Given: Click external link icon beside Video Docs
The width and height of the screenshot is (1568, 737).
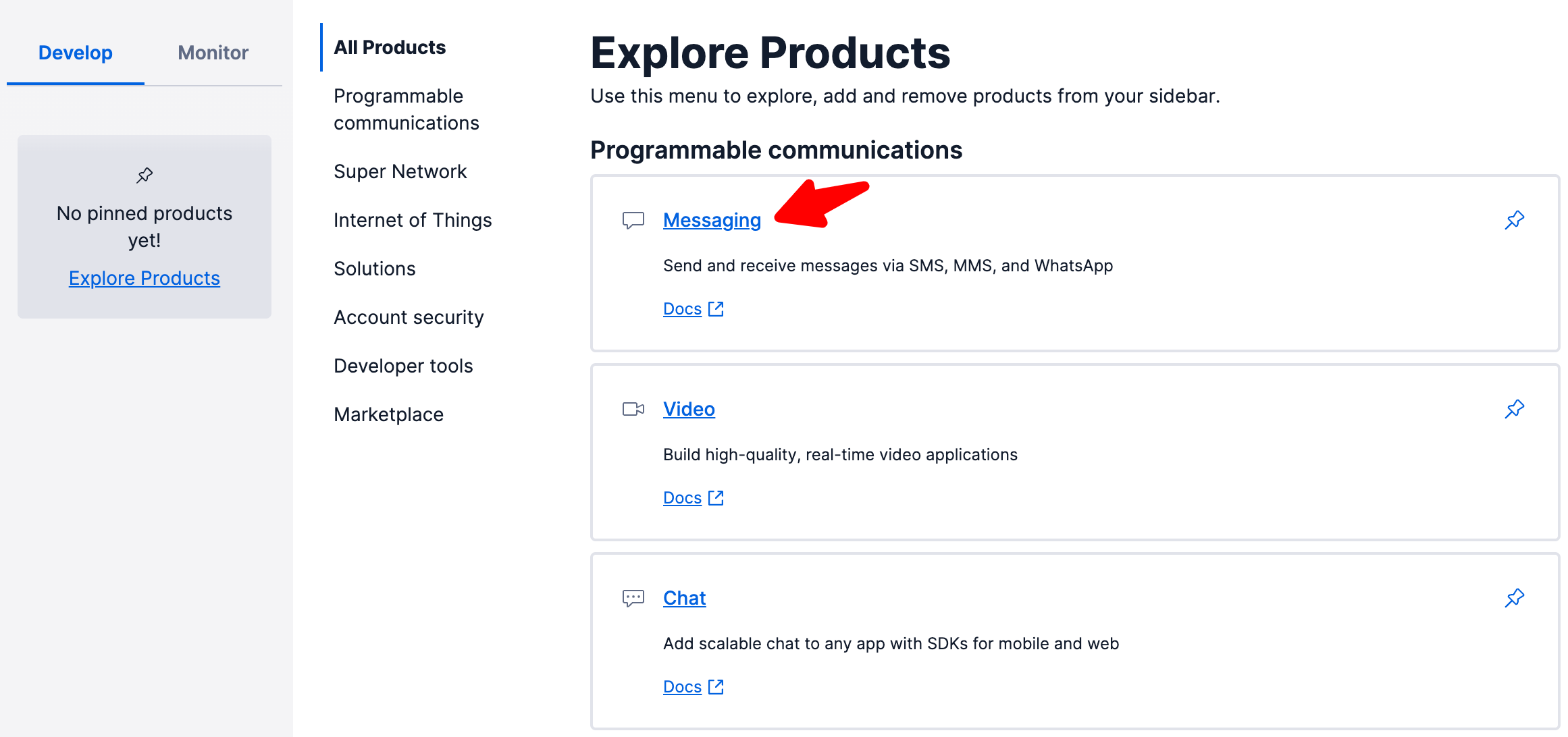Looking at the screenshot, I should coord(716,498).
